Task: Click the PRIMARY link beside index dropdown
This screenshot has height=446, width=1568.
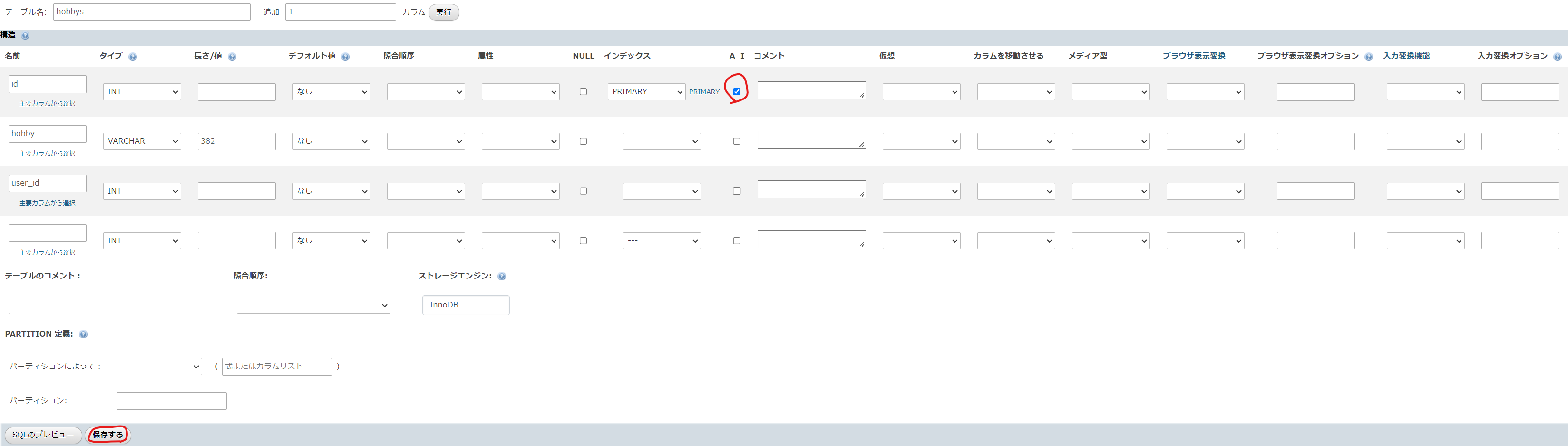Action: tap(704, 92)
